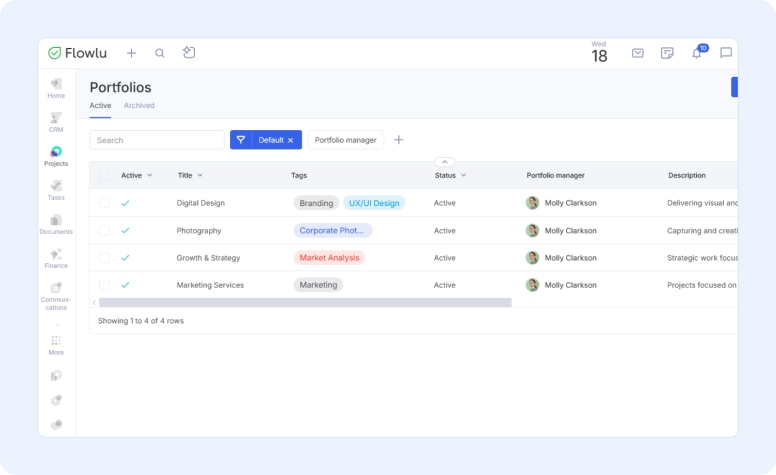Screen dimensions: 776x475
Task: Go to Tasks in left sidebar
Action: pyautogui.click(x=56, y=188)
